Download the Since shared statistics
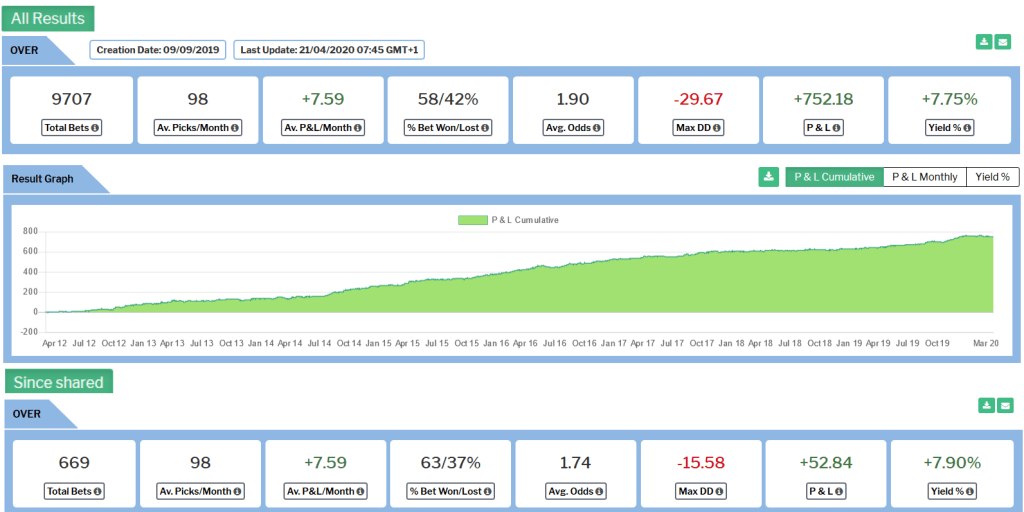Image resolution: width=1024 pixels, height=512 pixels. tap(986, 405)
